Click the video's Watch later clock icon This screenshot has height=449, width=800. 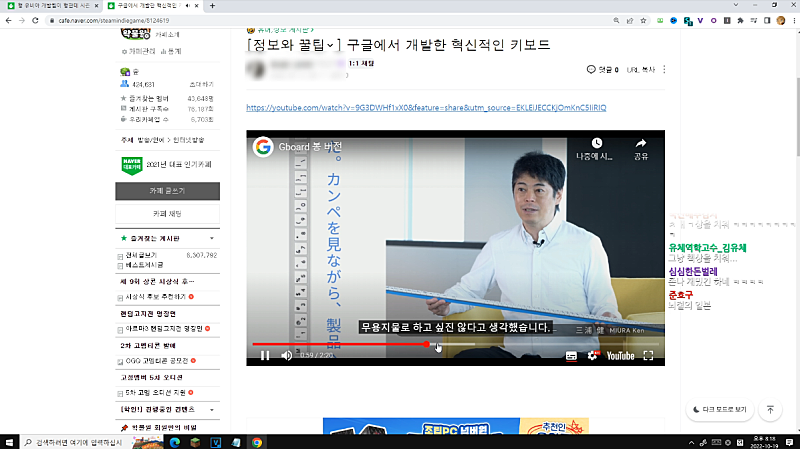pyautogui.click(x=596, y=143)
